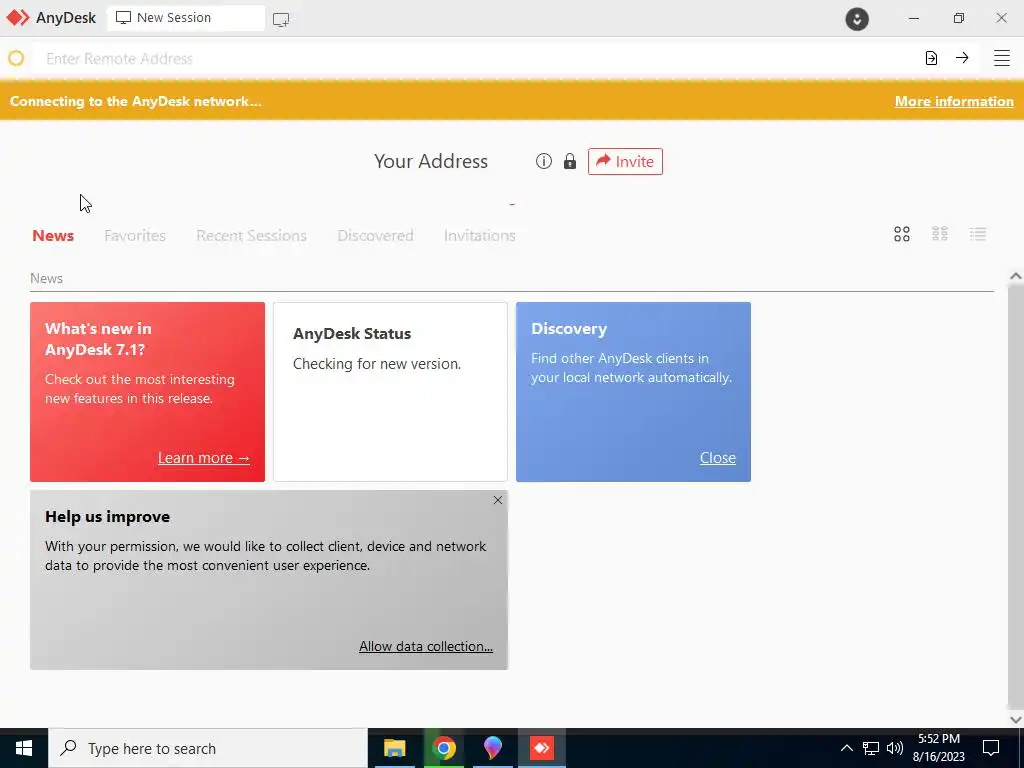
Task: Click the taskbar search box
Action: coord(208,748)
